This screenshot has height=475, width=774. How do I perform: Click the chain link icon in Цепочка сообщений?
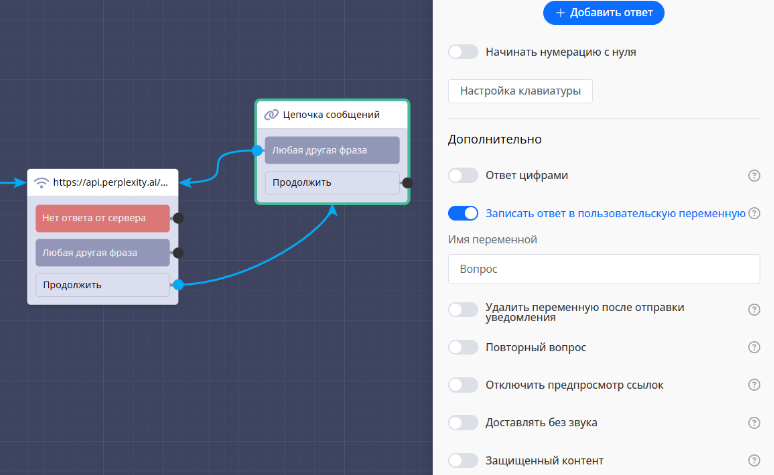[270, 115]
